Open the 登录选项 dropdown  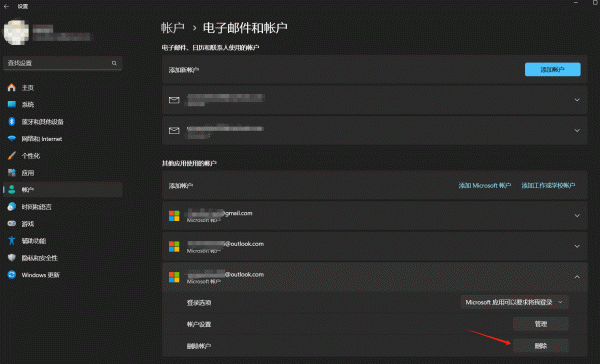pyautogui.click(x=514, y=302)
